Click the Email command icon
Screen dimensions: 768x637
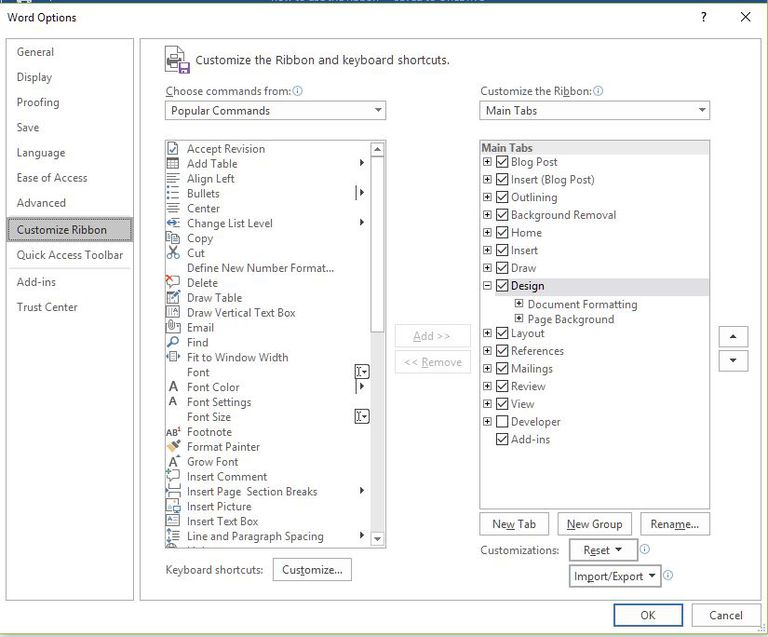tap(173, 327)
